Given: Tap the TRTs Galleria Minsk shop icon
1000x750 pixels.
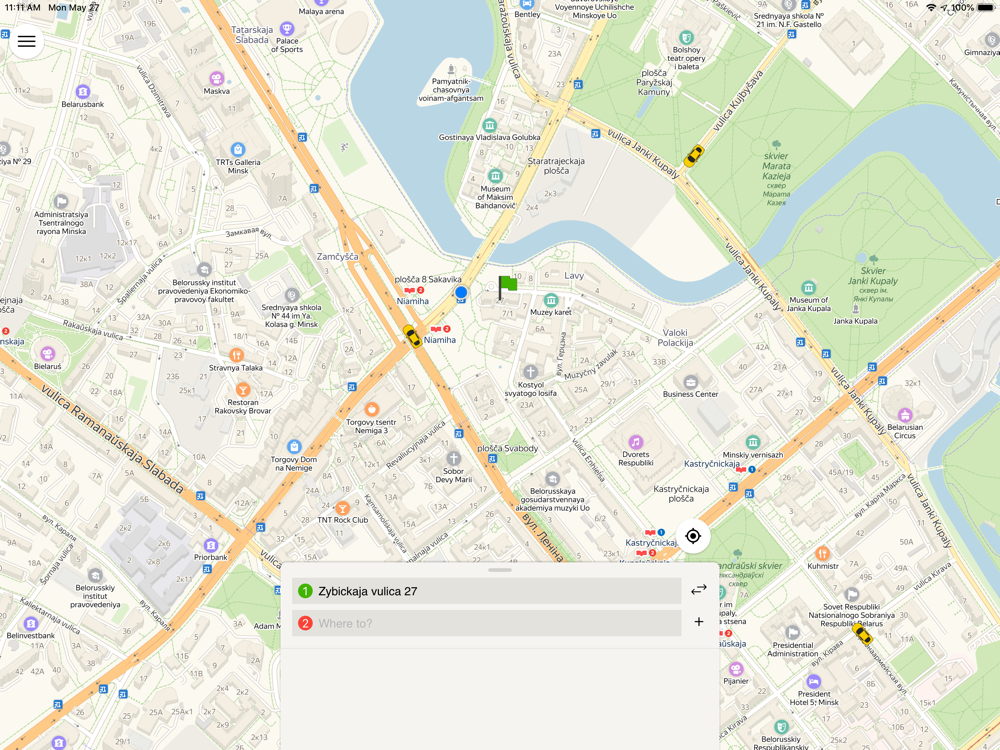Looking at the screenshot, I should [238, 150].
